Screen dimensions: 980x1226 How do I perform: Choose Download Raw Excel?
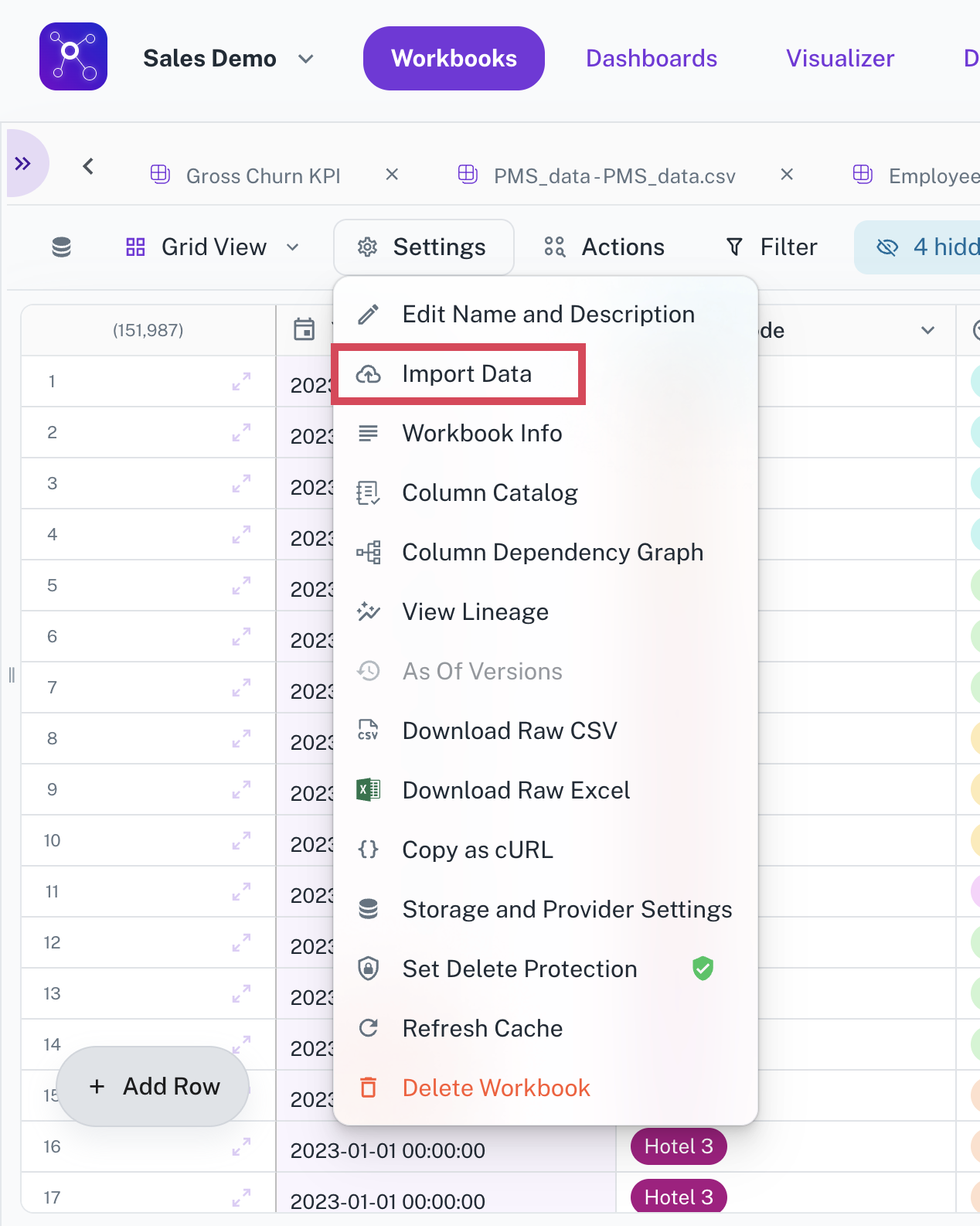coord(546,791)
